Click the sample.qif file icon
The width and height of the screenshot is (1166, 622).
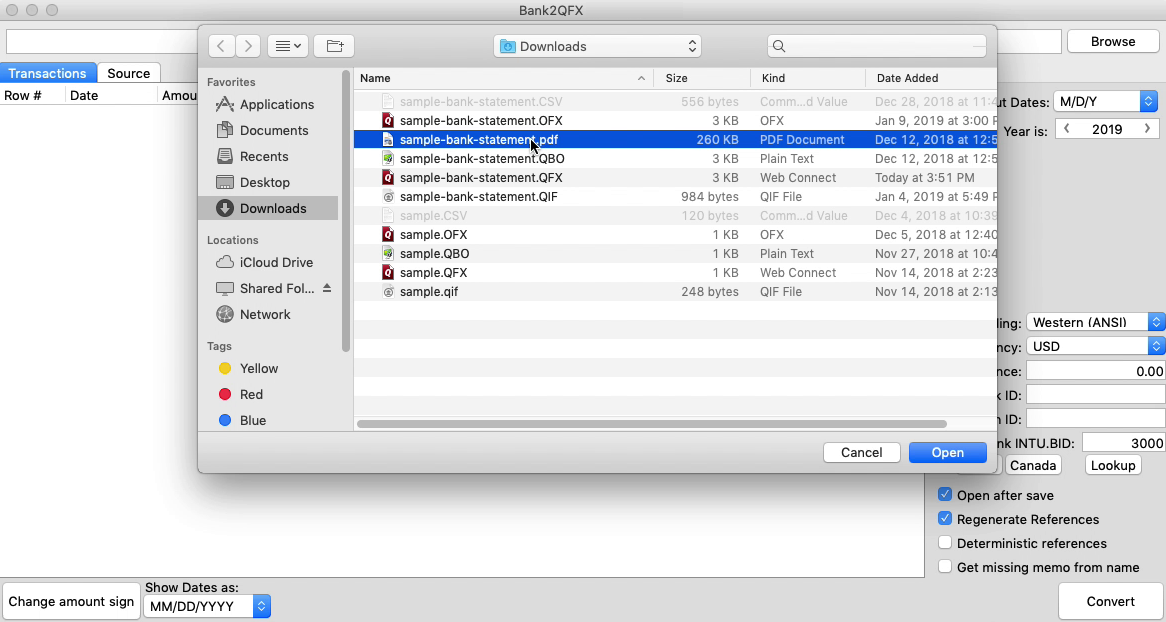pos(387,292)
